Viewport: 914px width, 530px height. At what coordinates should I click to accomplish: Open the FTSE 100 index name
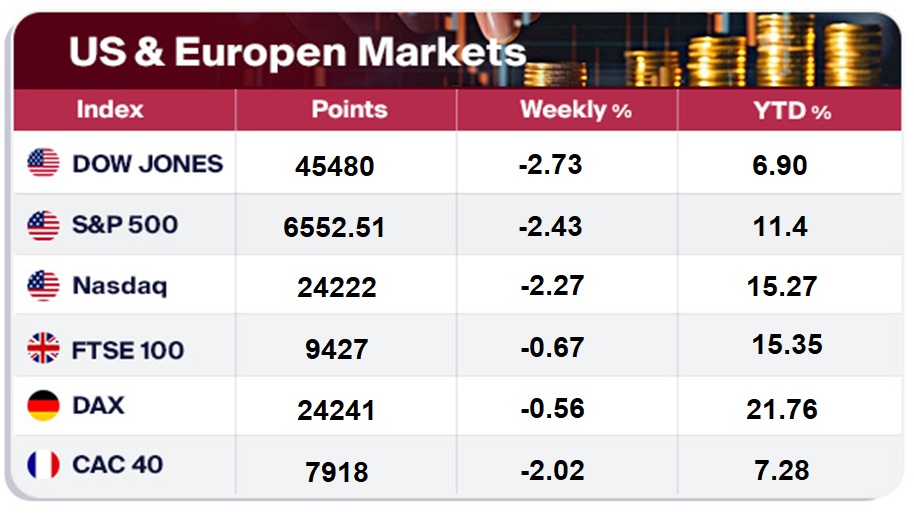click(x=128, y=350)
